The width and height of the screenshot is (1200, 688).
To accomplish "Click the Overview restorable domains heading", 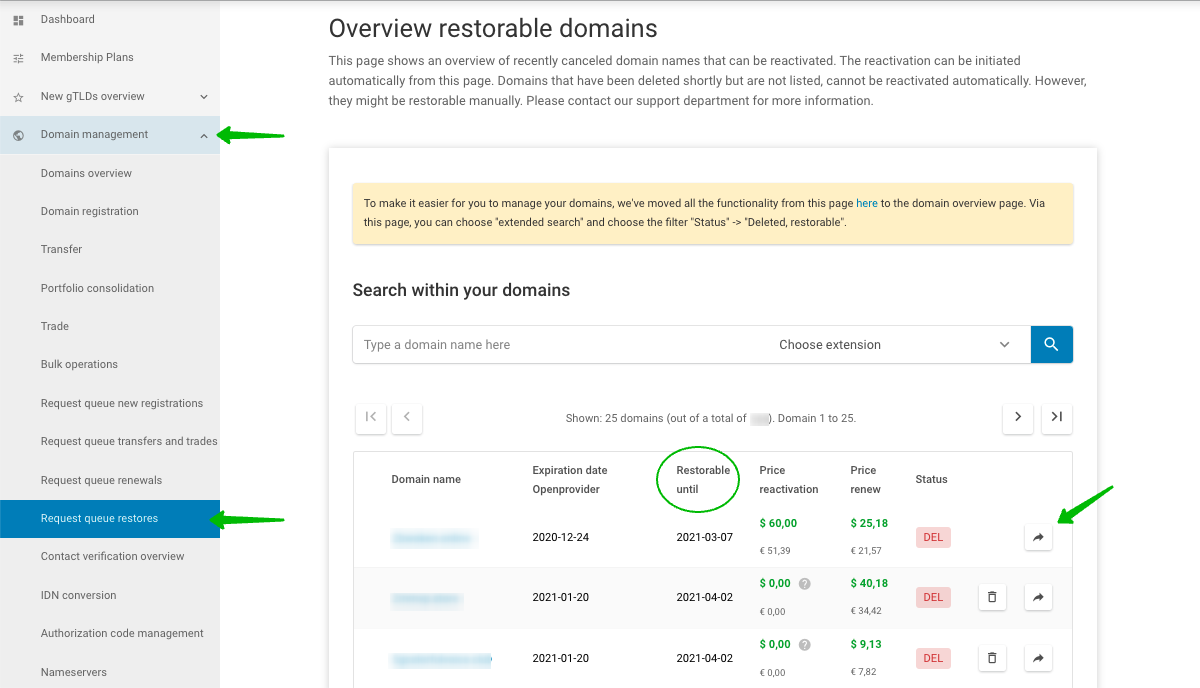I will click(493, 28).
